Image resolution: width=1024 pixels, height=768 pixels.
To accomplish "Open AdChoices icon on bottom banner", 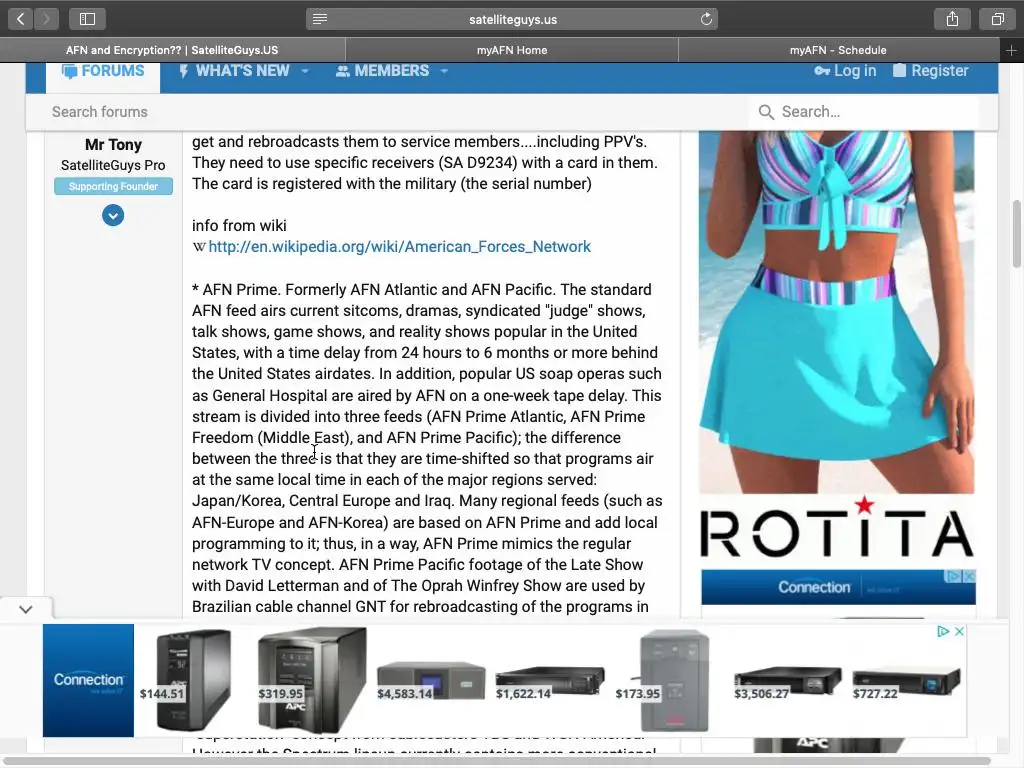I will tap(942, 632).
